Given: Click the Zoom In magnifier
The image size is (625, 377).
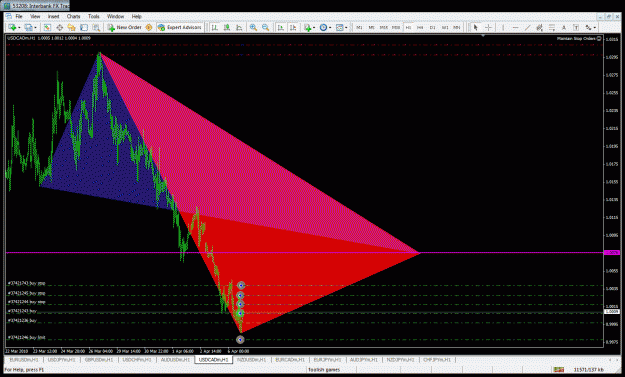Looking at the screenshot, I should pos(253,27).
